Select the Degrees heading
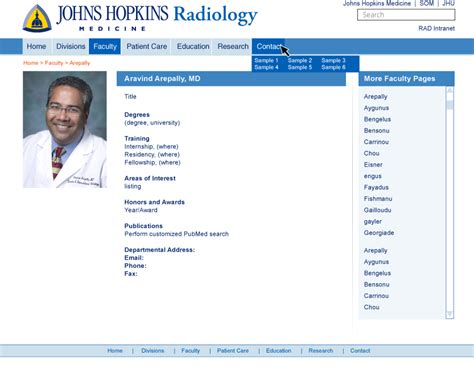The image size is (474, 381). 137,115
